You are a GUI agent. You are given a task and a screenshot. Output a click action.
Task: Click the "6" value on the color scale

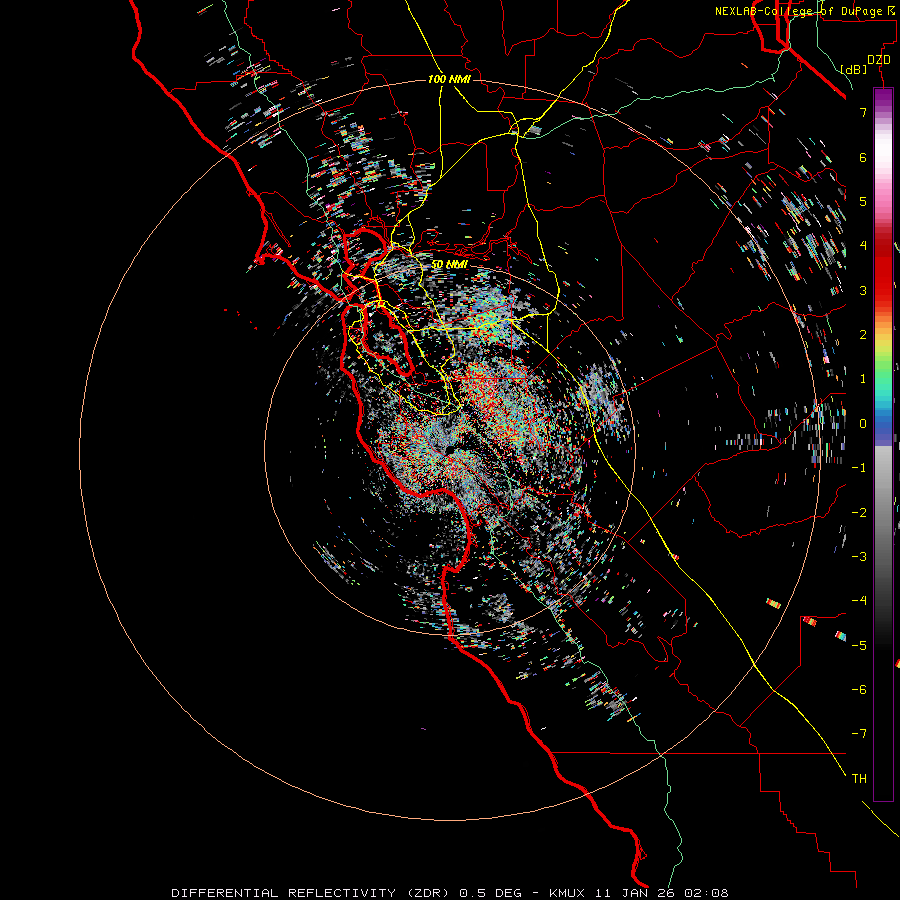pyautogui.click(x=863, y=157)
